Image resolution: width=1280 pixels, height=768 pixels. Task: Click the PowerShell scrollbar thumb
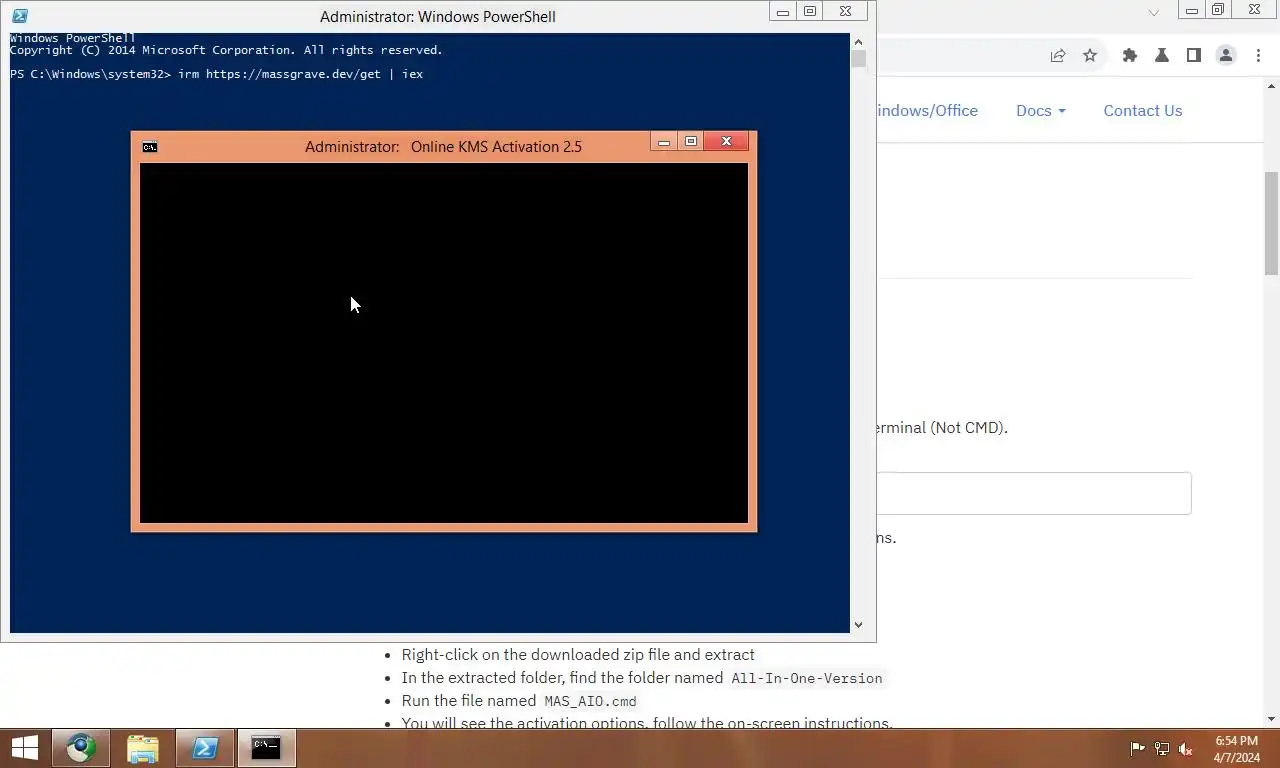point(858,59)
